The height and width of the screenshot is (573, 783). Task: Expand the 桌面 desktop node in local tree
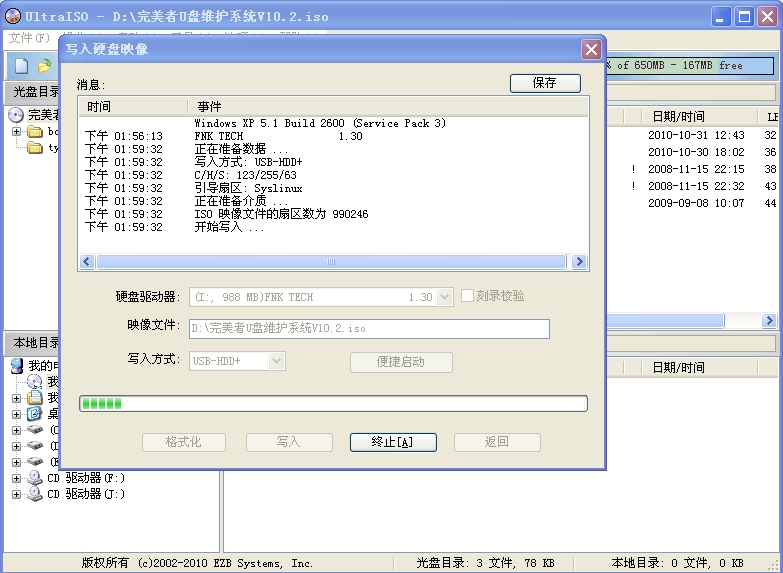[16, 414]
